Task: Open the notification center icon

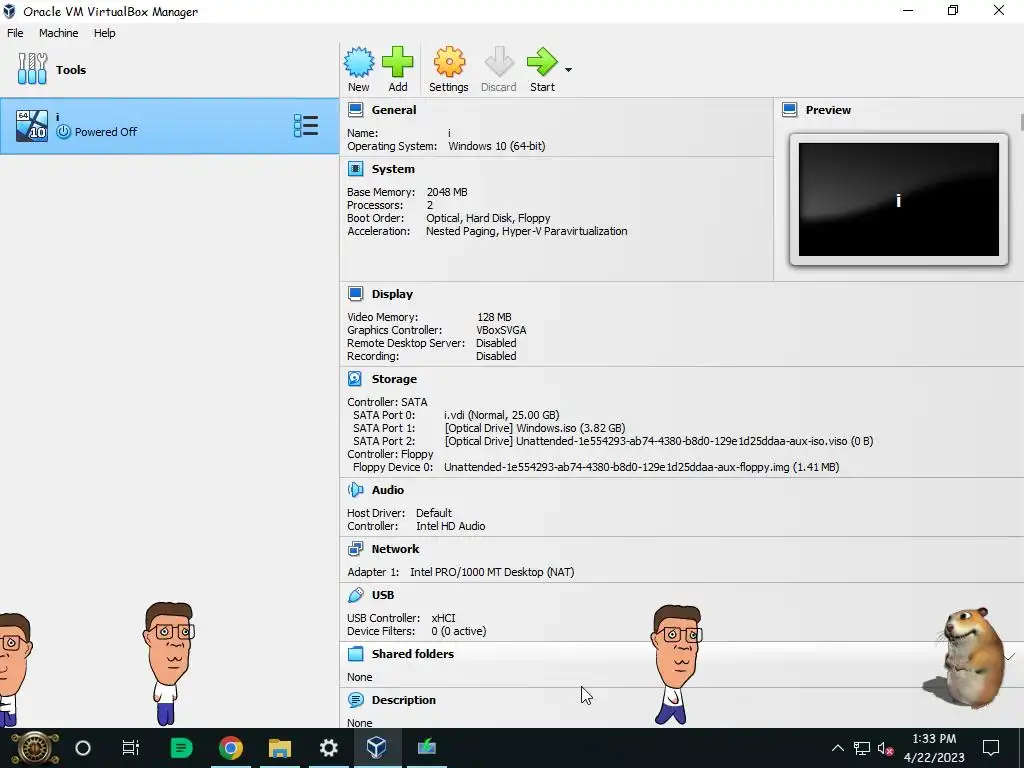Action: 991,748
